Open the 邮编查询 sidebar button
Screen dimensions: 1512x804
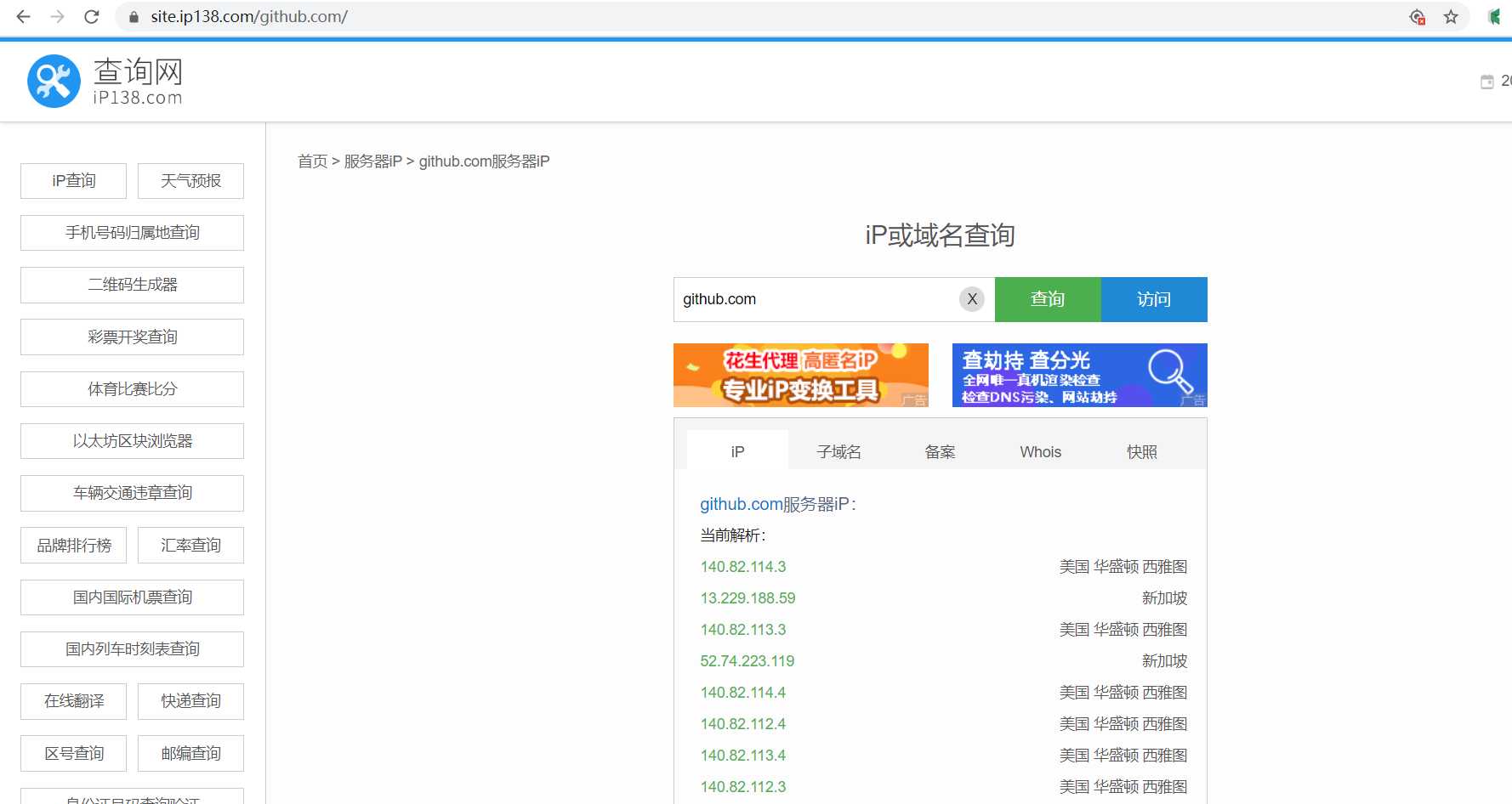click(190, 753)
